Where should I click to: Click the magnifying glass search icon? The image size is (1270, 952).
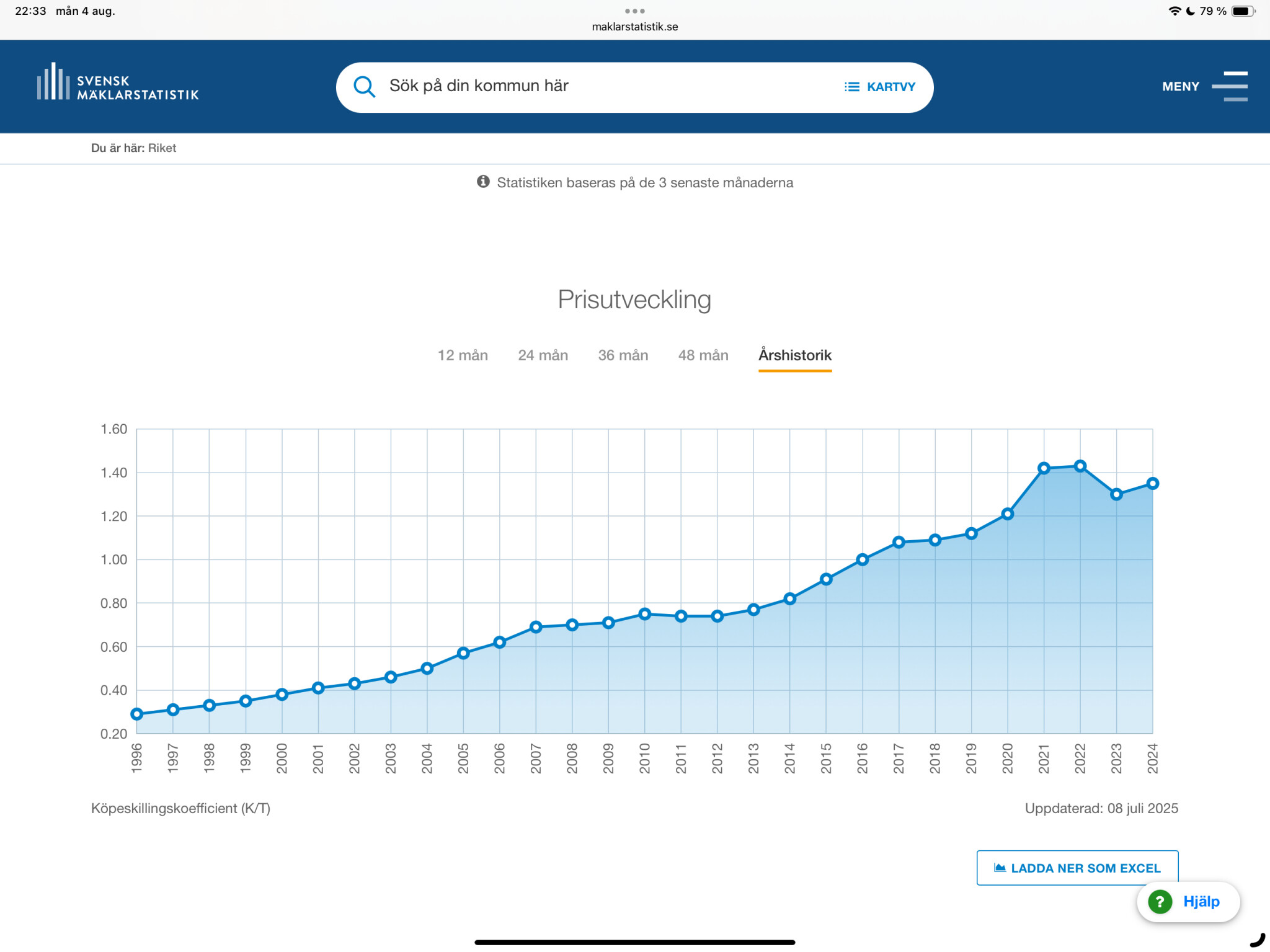[364, 87]
